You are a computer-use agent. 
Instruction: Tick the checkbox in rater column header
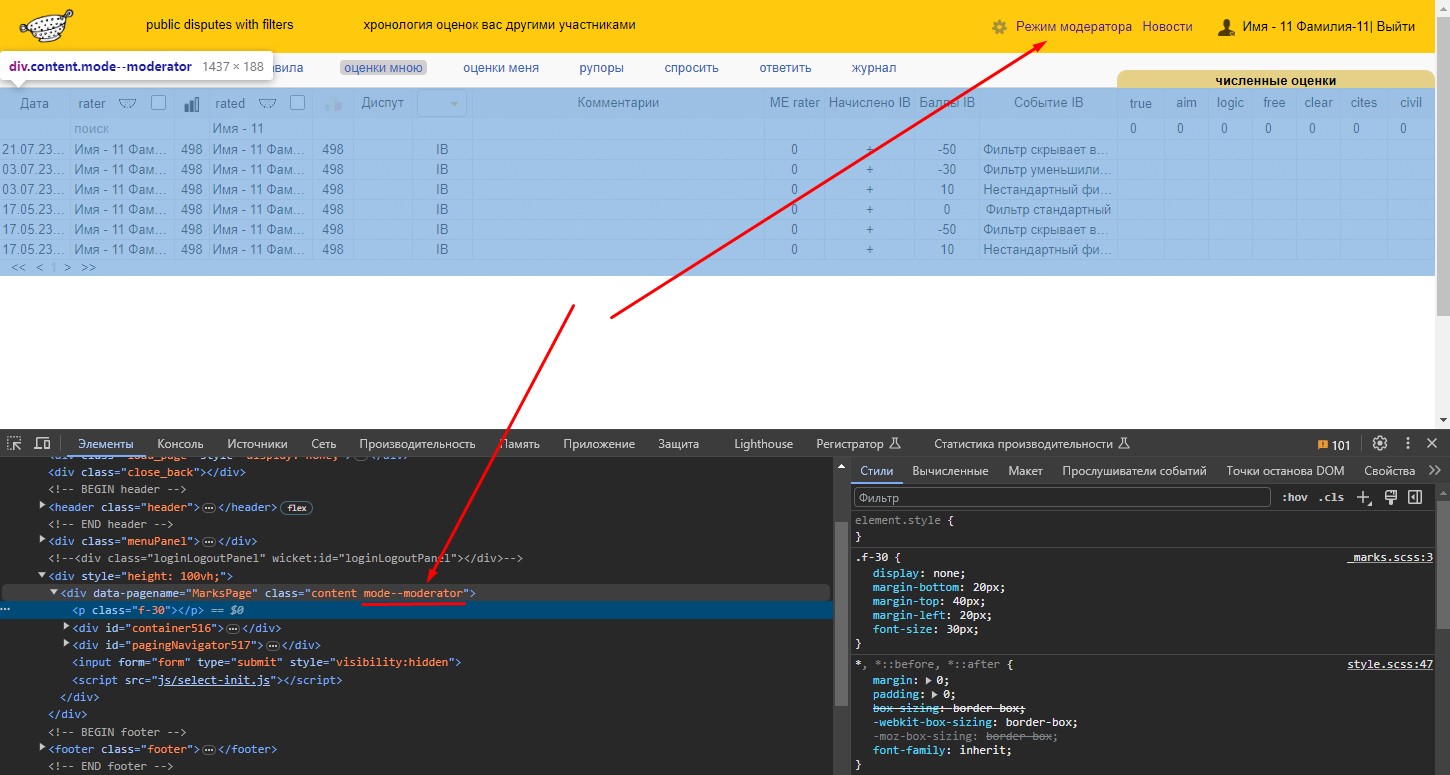click(158, 102)
